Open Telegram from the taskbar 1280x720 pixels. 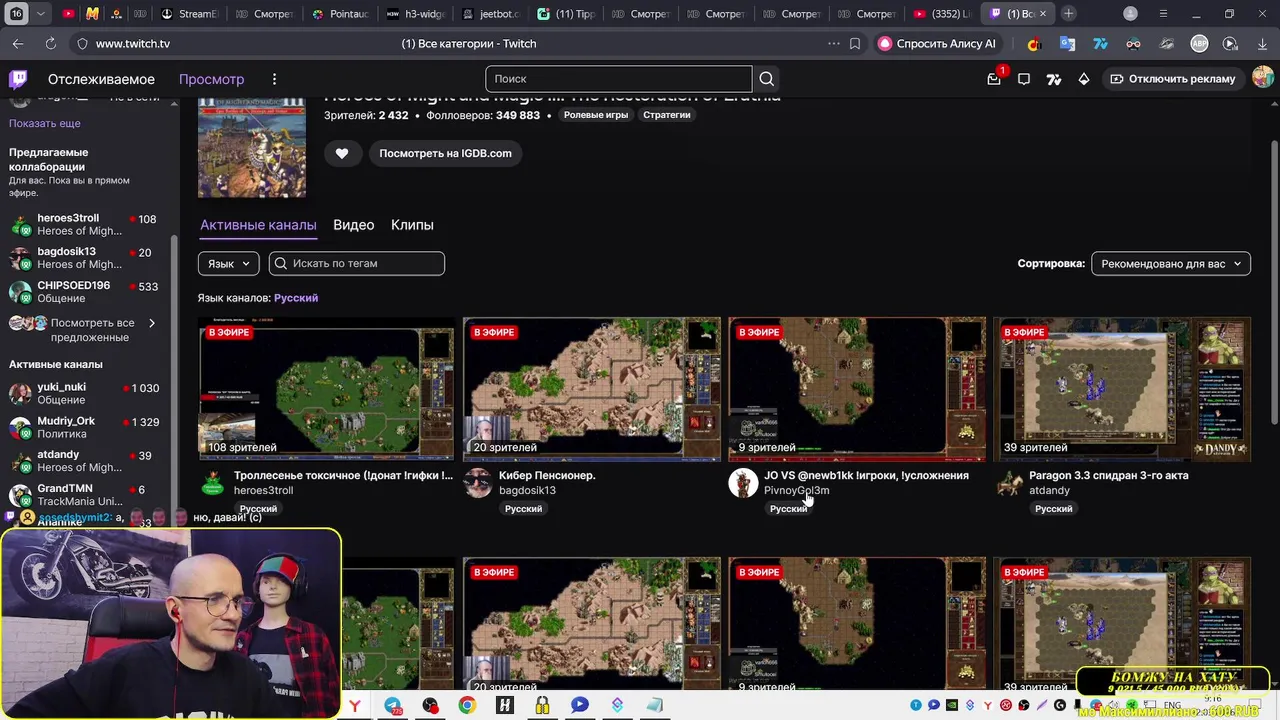392,706
